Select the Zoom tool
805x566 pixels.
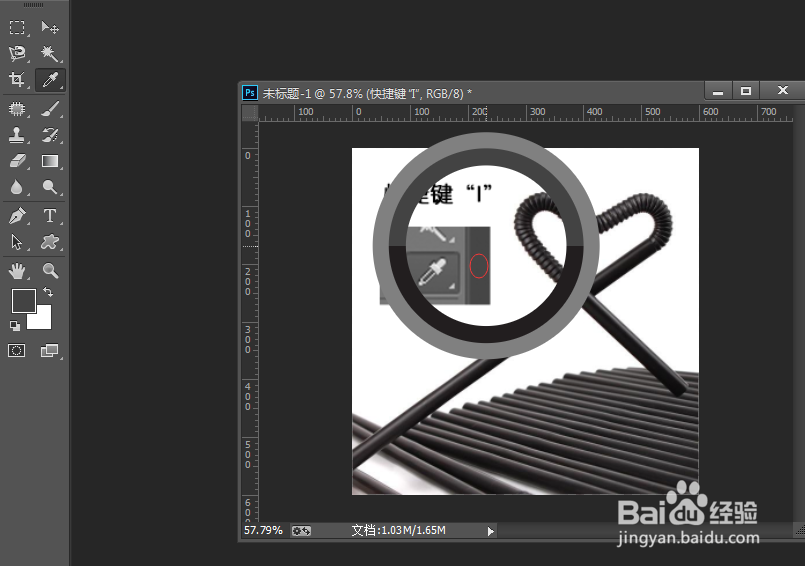pos(50,271)
